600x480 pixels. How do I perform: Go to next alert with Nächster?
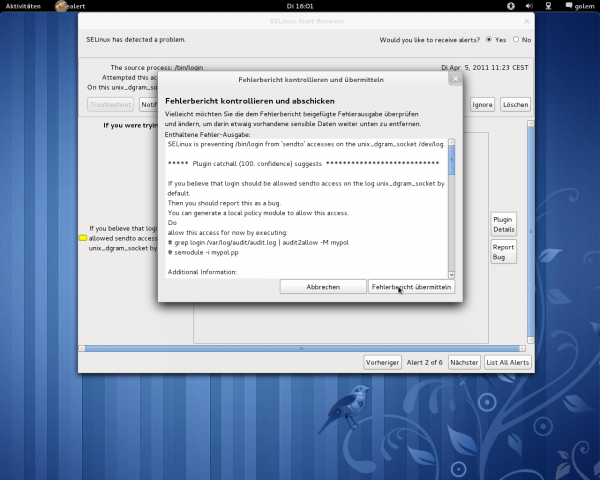464,362
